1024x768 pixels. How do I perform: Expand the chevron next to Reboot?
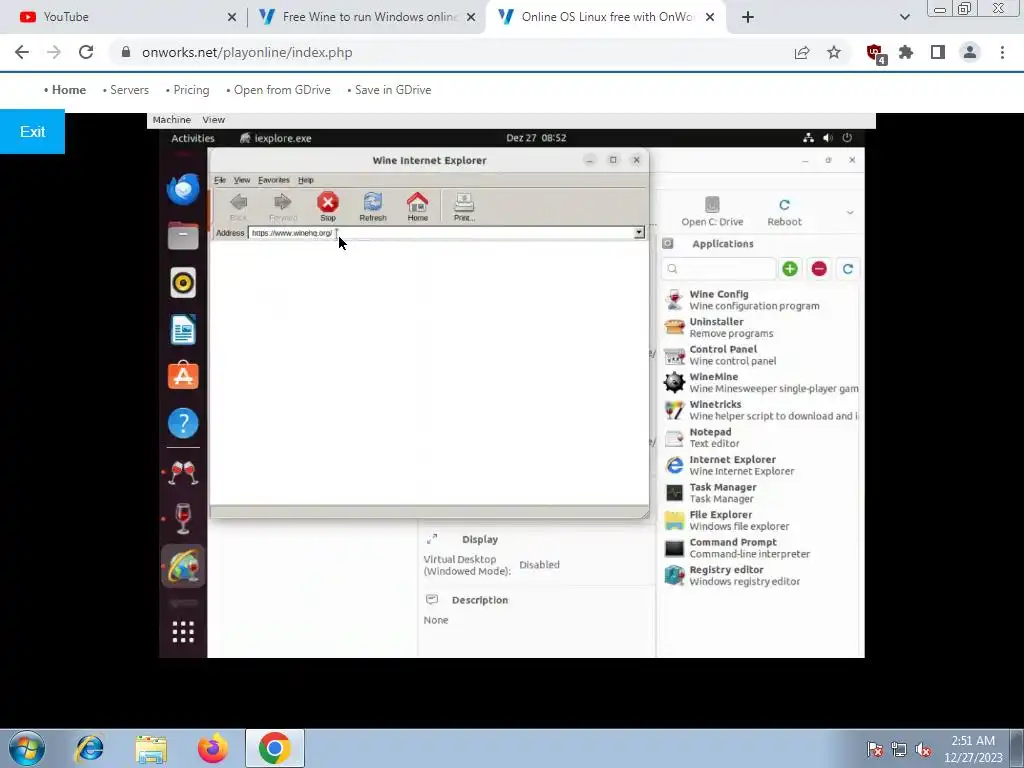(x=850, y=212)
